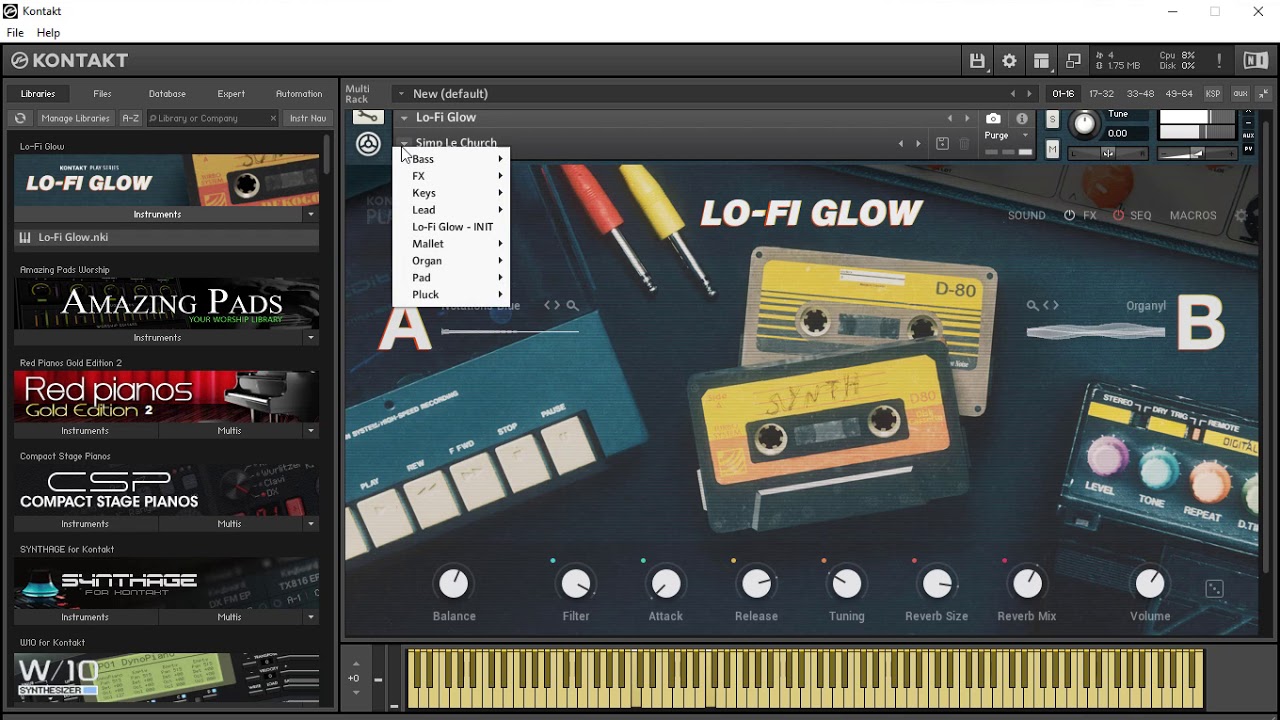Select next multi with right arrow
1280x720 pixels.
click(1029, 94)
